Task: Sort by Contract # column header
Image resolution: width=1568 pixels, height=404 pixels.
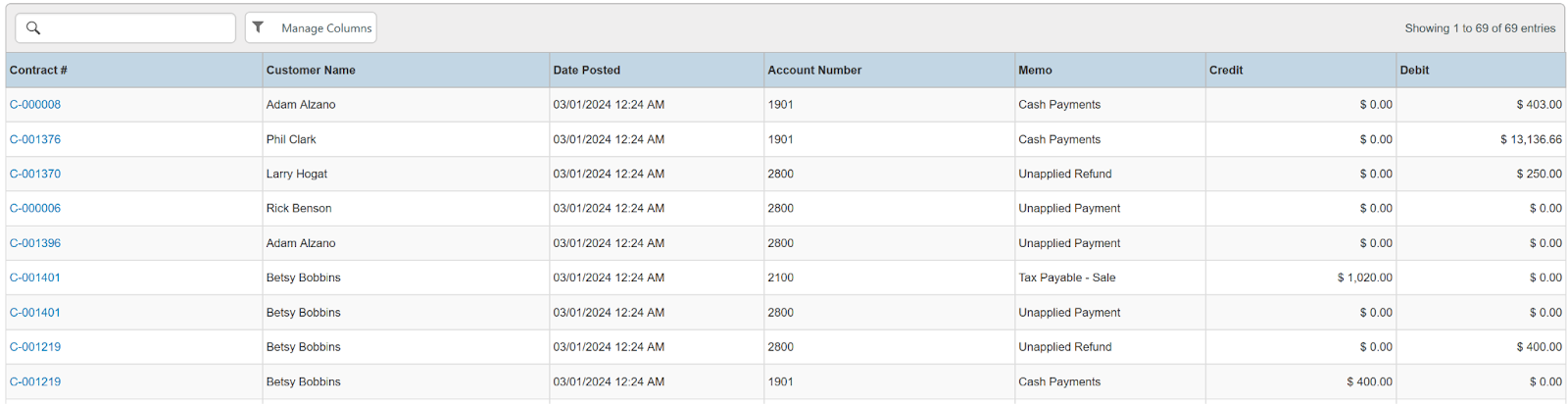Action: (x=39, y=71)
